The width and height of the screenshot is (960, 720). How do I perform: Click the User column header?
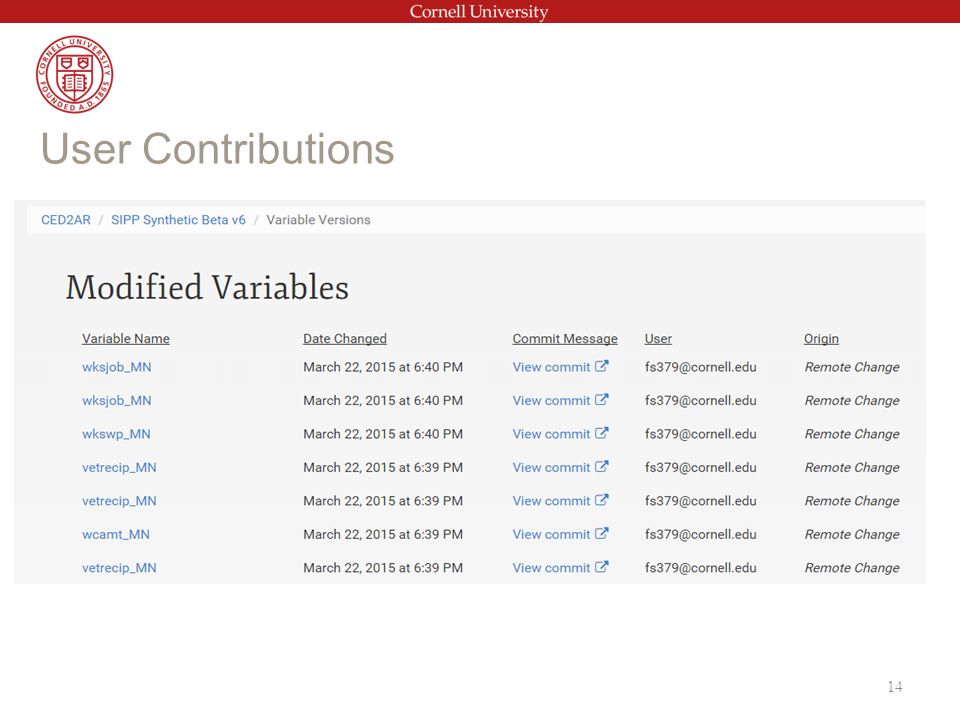(658, 339)
